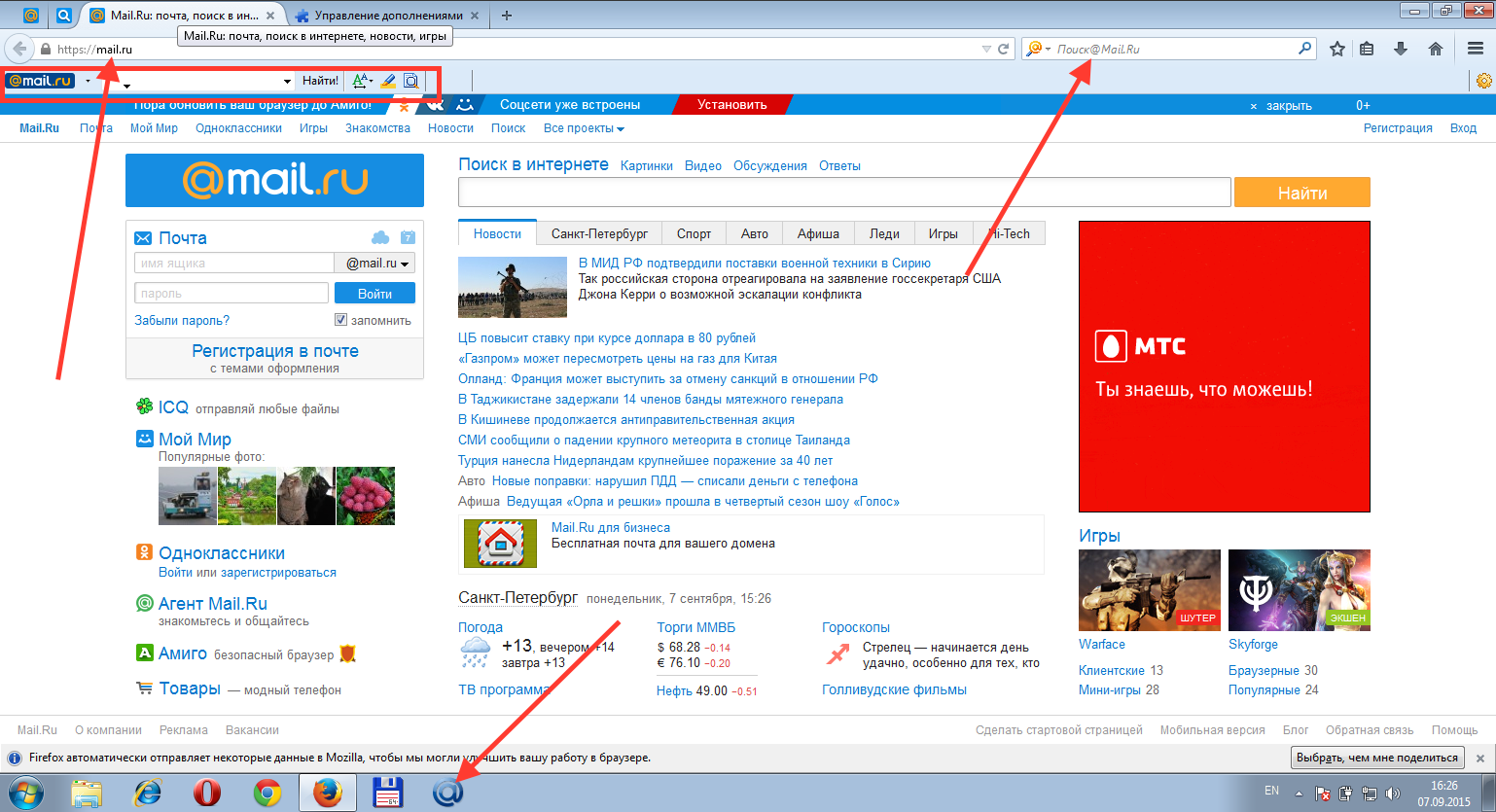Toggle the запомнить checkbox
This screenshot has width=1496, height=812.
pos(340,319)
